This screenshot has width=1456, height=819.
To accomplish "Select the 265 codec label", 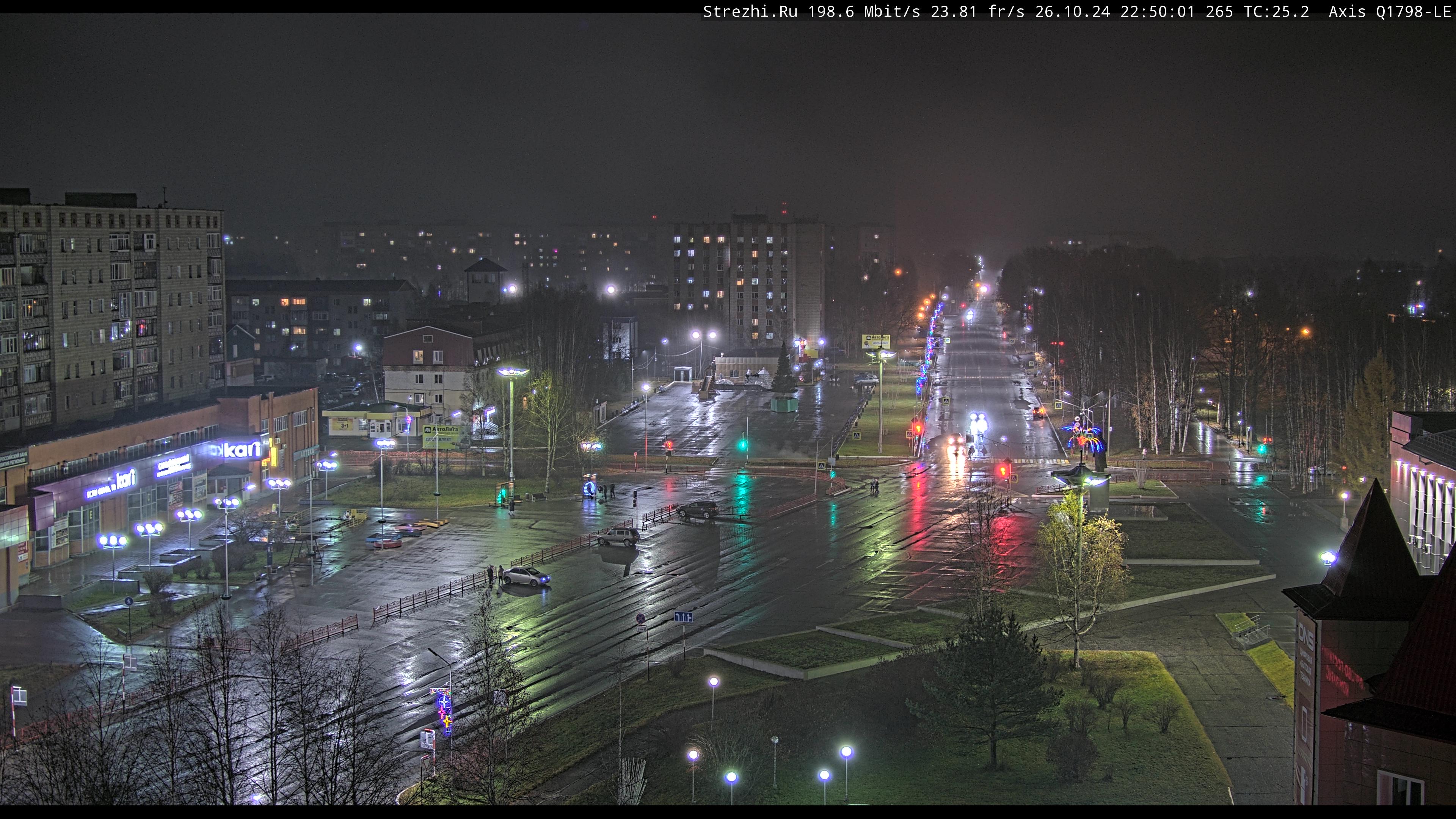I will tap(1219, 12).
